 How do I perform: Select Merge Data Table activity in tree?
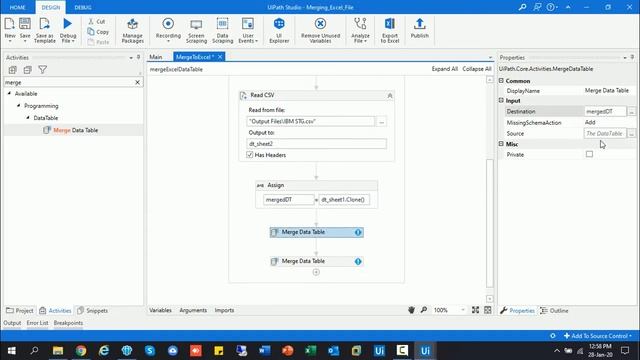coord(71,130)
